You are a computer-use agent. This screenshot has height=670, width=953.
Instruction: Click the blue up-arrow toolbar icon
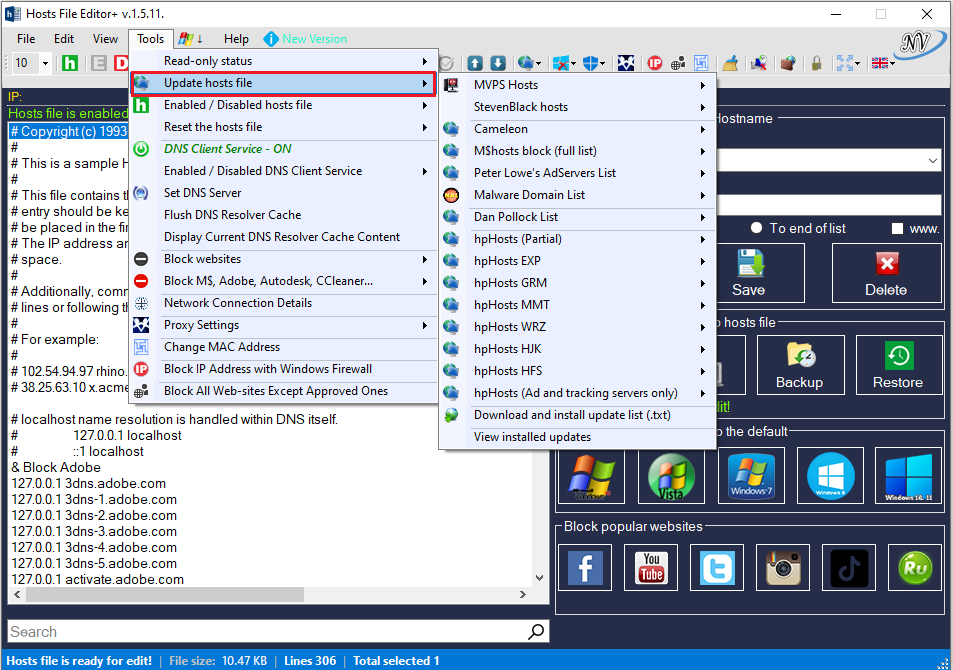(x=475, y=63)
